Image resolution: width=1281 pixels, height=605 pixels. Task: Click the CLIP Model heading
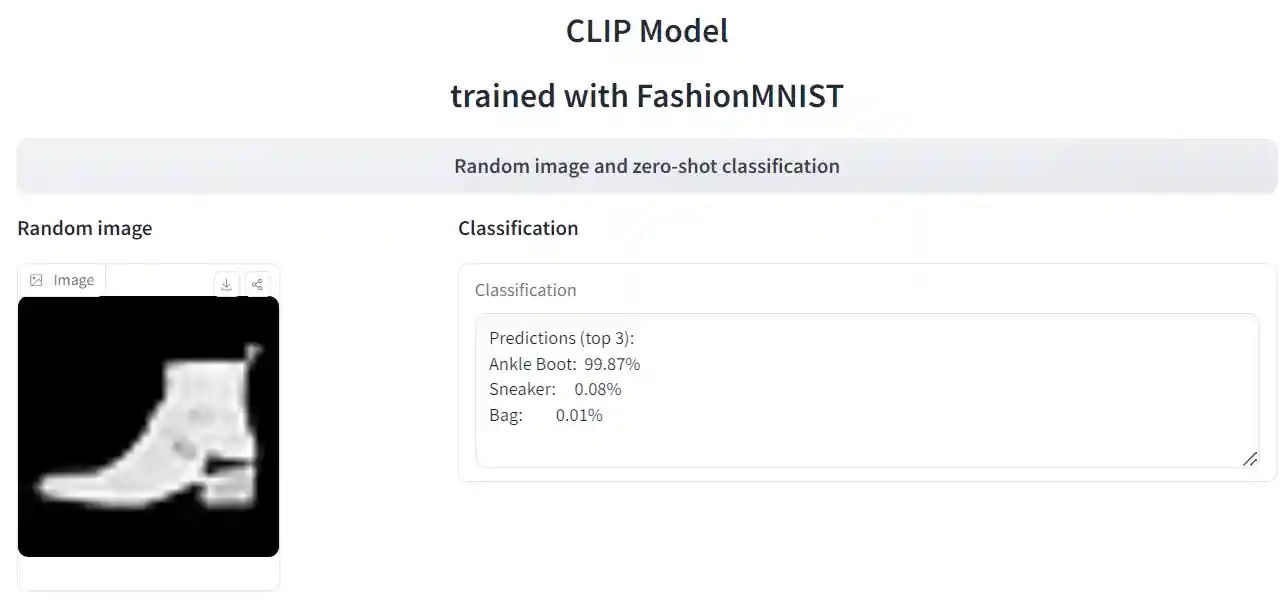click(x=646, y=31)
